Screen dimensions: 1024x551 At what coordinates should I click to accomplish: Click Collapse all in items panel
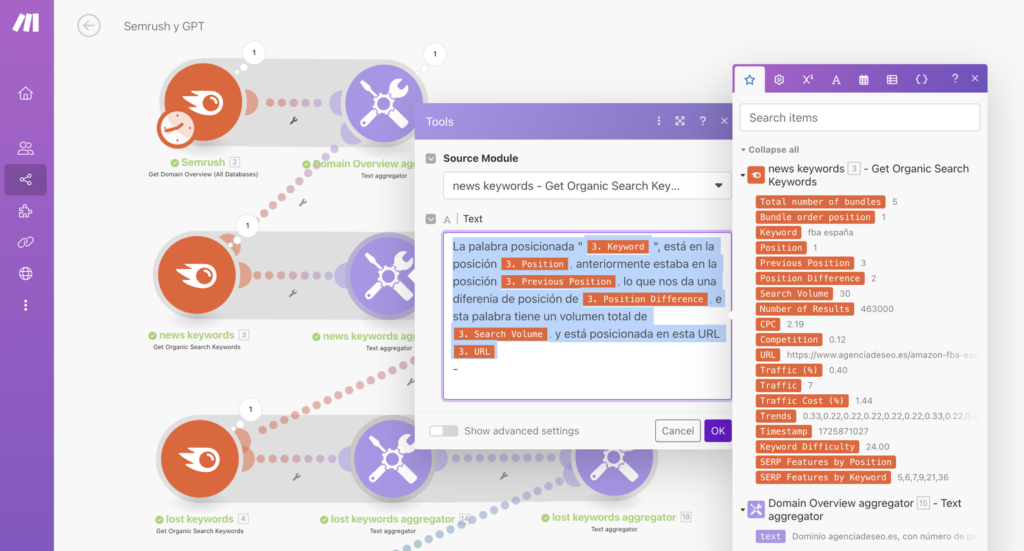point(770,149)
